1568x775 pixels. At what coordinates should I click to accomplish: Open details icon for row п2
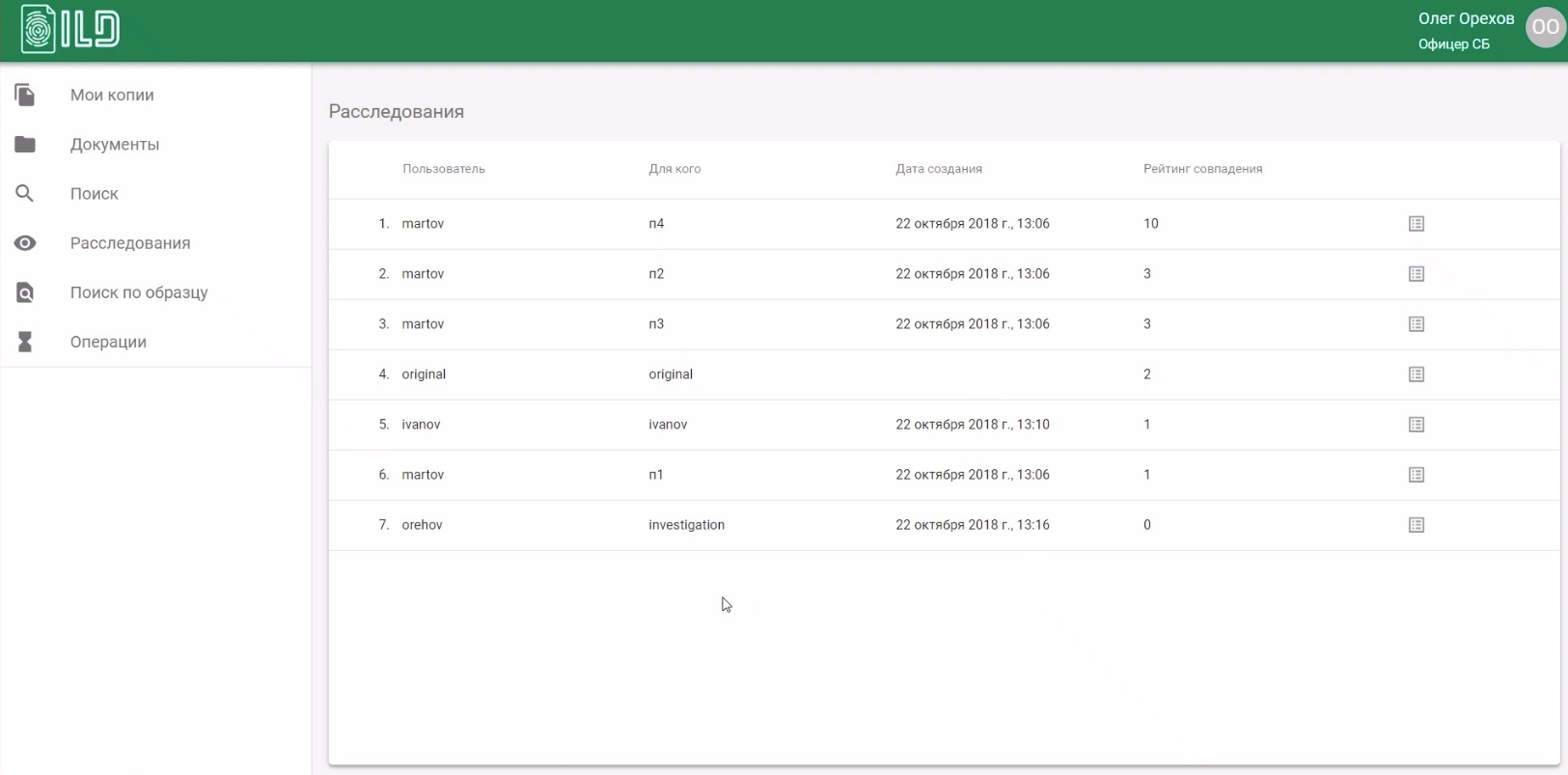1417,274
